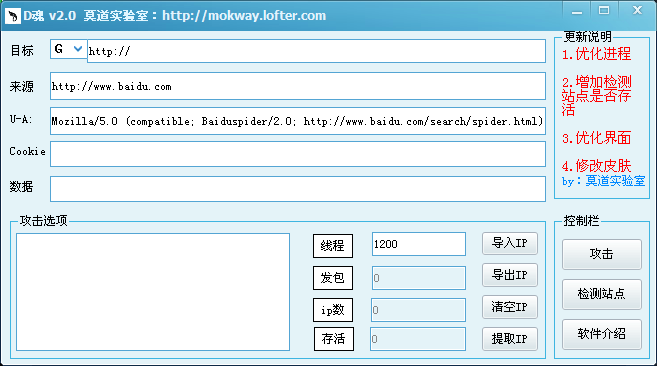Screen dimensions: 657x366
Task: Click the U-A user agent field
Action: (x=297, y=121)
